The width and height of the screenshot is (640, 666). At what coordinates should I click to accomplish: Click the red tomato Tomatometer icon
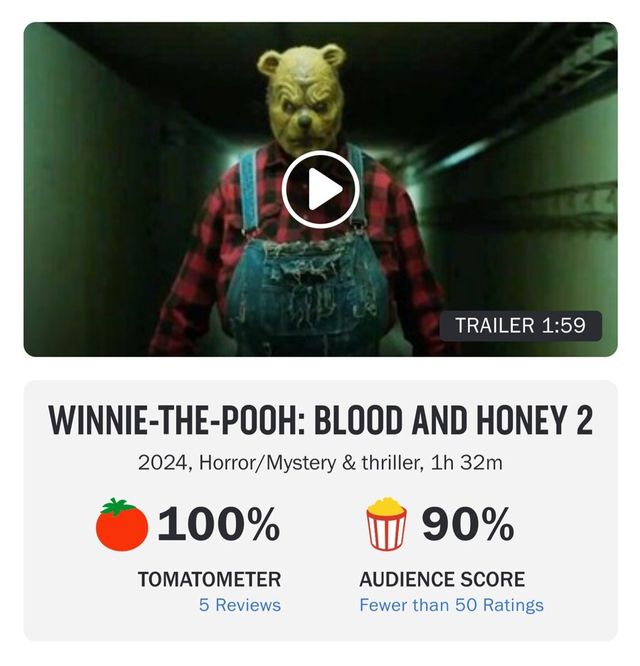tap(122, 524)
